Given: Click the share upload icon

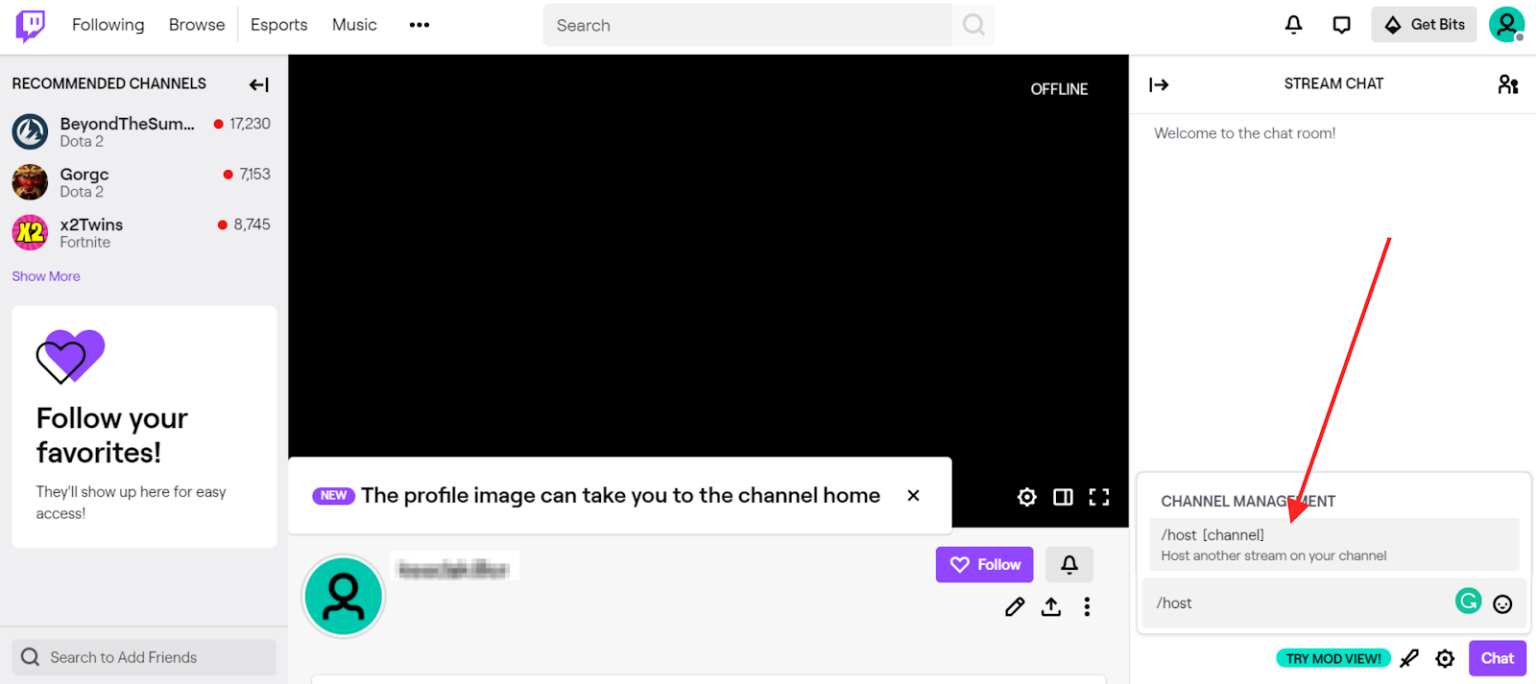Looking at the screenshot, I should click(1051, 606).
